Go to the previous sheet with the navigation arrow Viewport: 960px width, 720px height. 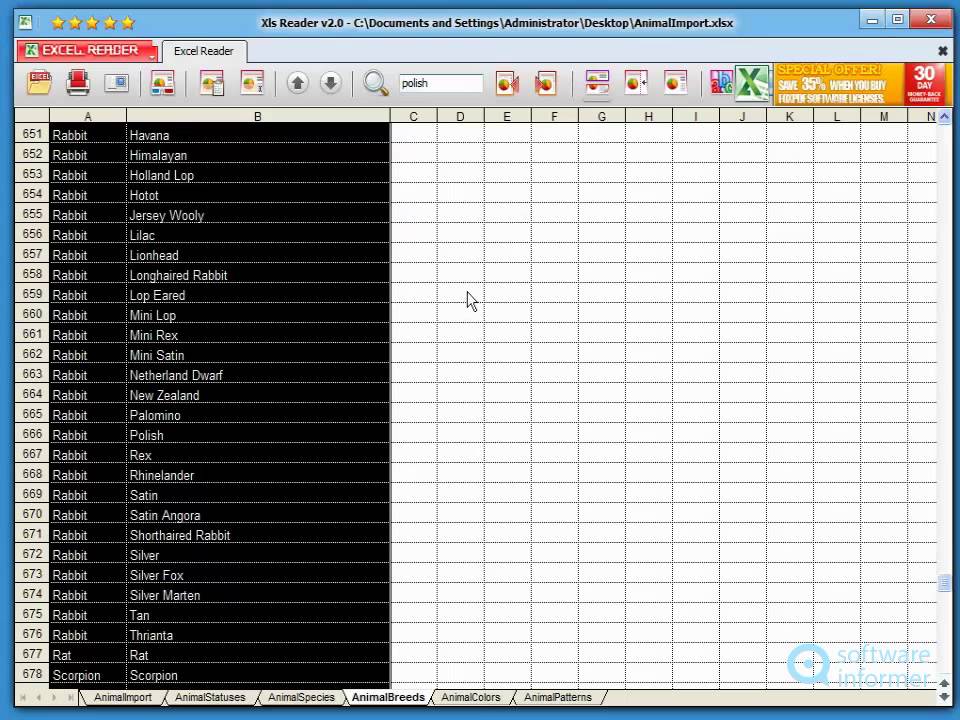pyautogui.click(x=39, y=697)
